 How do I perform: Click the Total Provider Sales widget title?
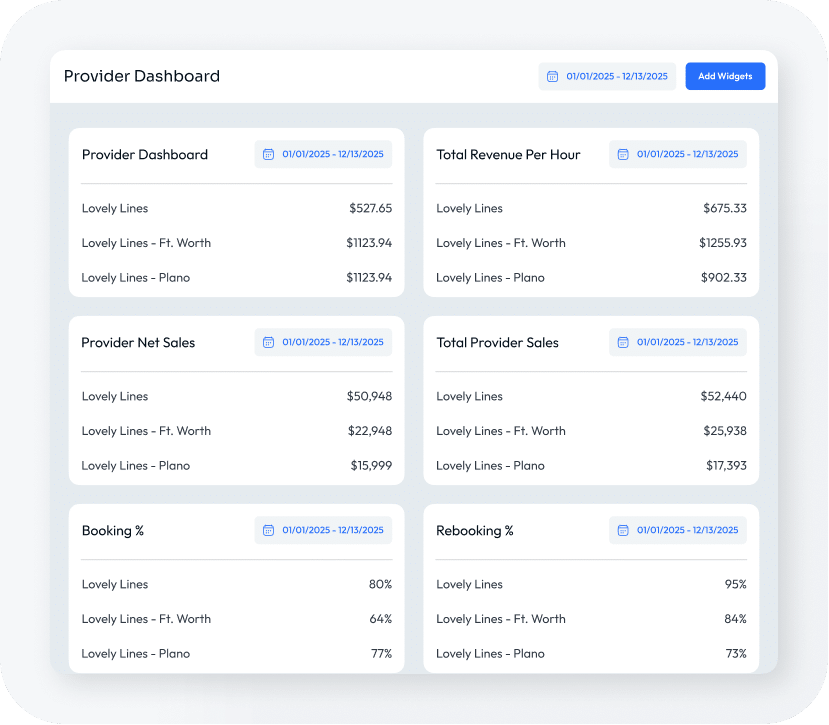pyautogui.click(x=497, y=342)
